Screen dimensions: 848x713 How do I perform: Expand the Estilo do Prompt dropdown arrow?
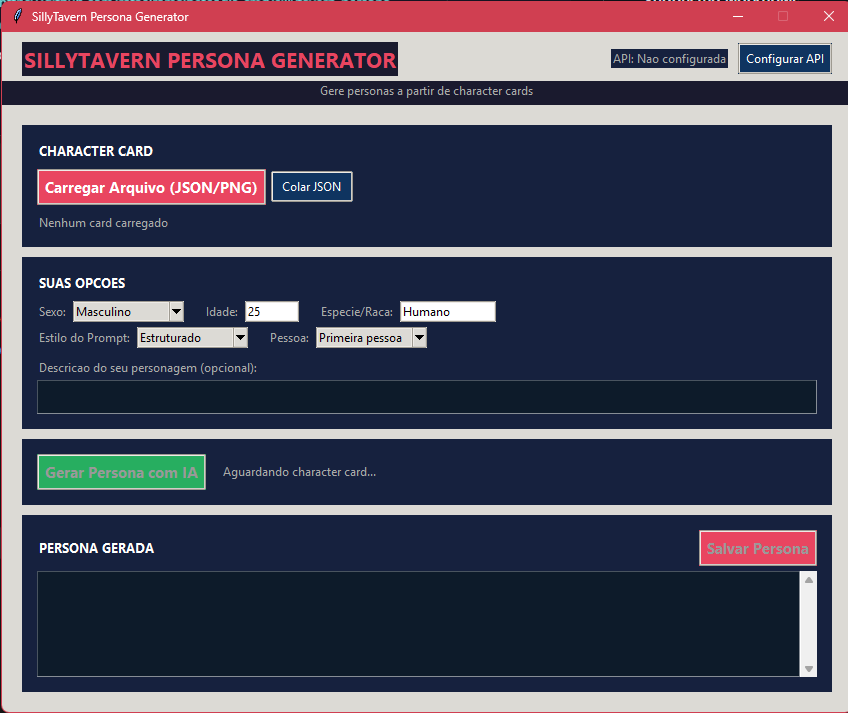coord(240,338)
